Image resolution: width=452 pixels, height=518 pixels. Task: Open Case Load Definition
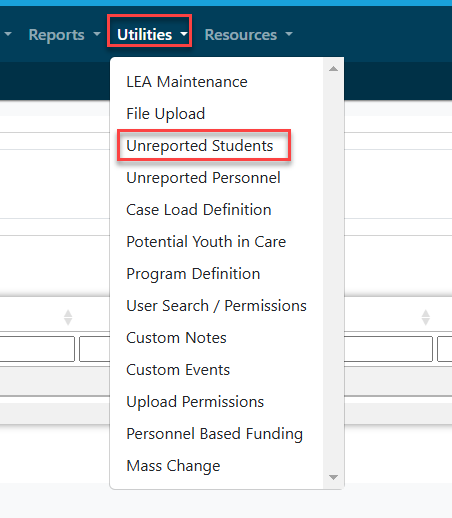pos(199,210)
